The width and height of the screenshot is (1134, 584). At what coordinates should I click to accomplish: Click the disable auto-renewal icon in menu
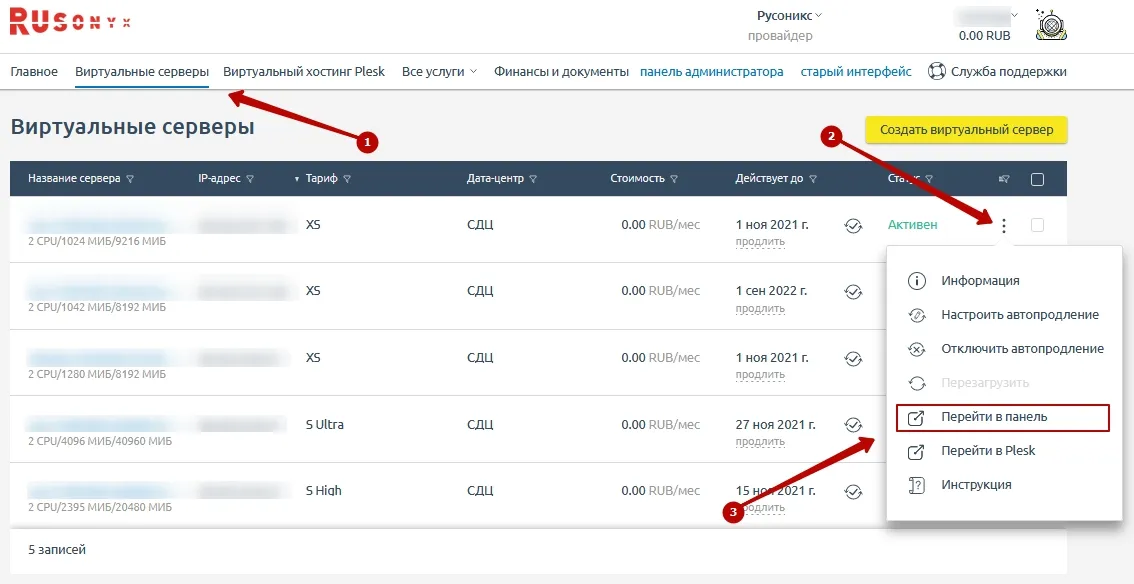click(916, 349)
